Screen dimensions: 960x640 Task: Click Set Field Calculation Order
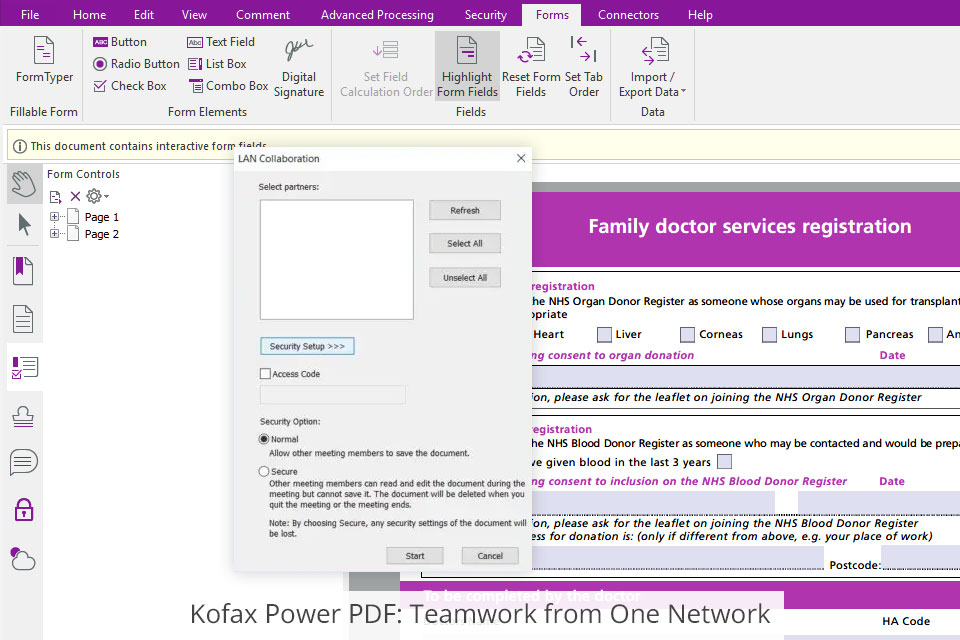click(386, 67)
